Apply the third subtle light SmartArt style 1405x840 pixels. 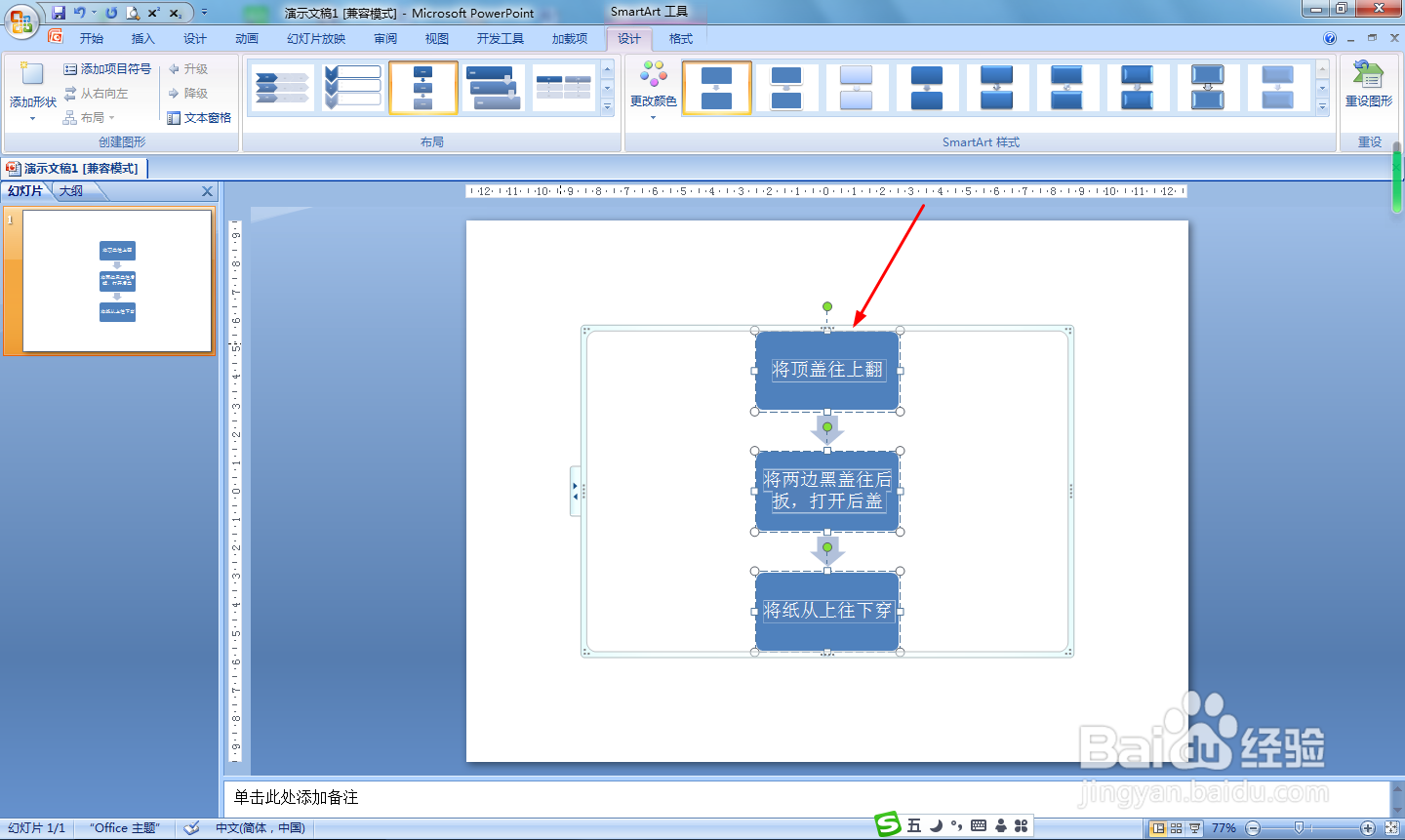point(857,88)
